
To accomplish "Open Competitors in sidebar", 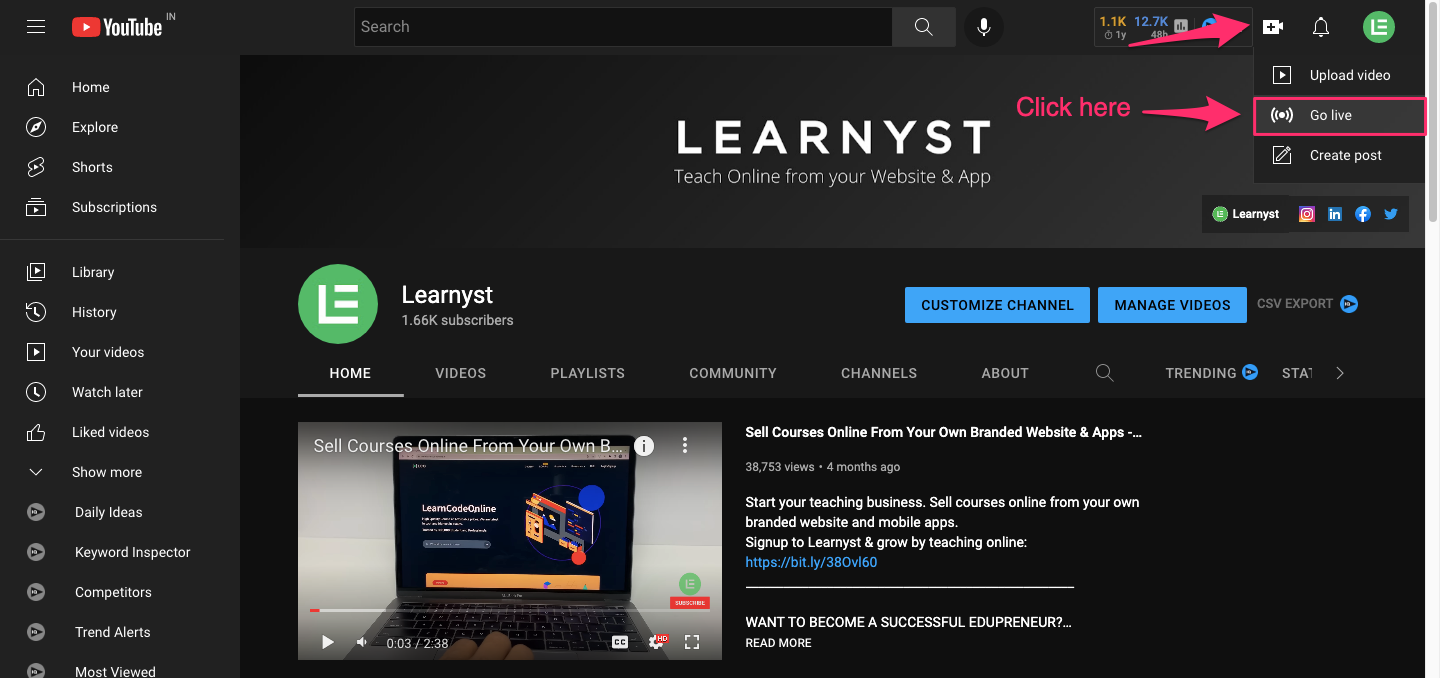I will click(120, 592).
